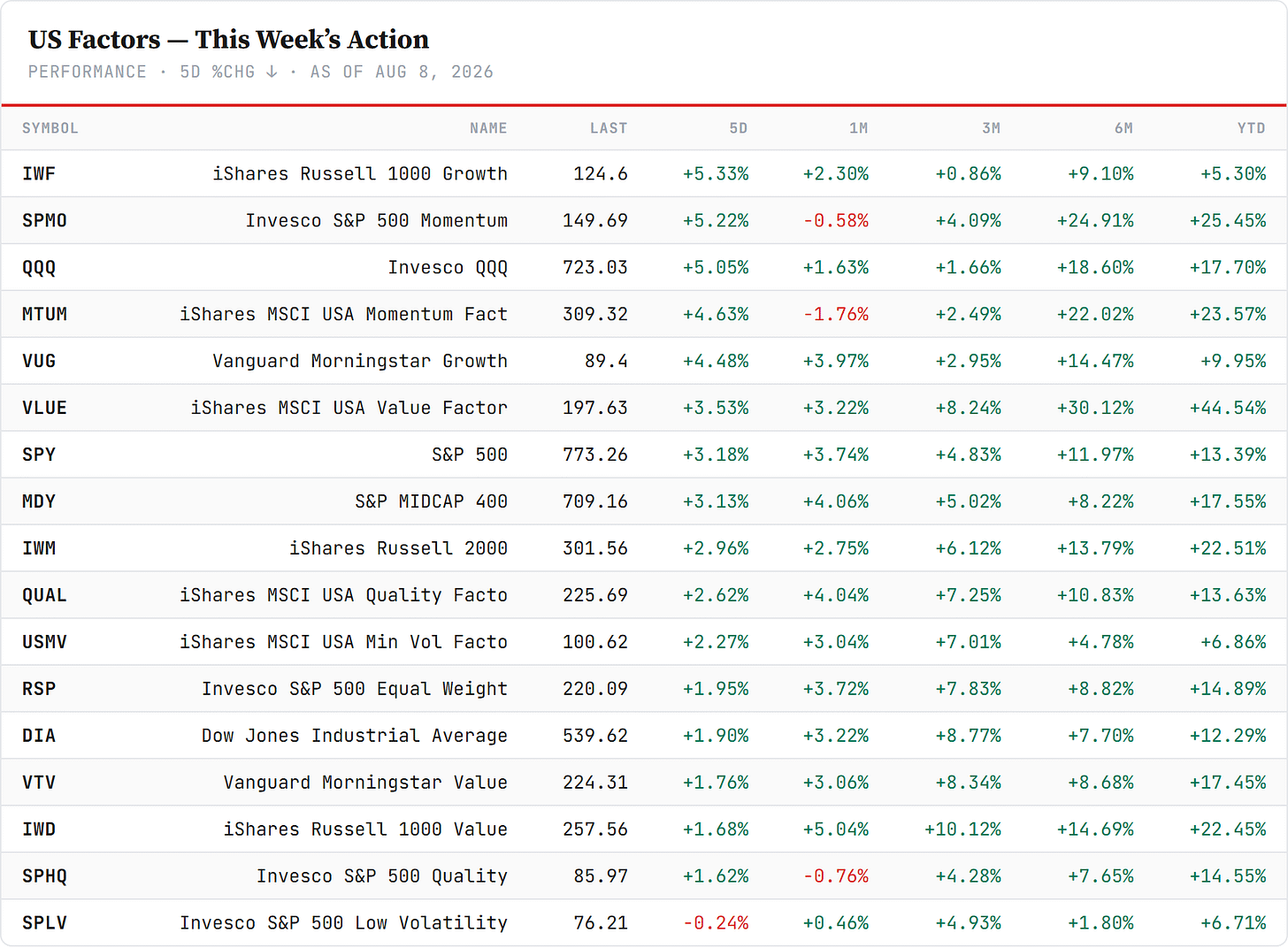
Task: Click the name Invesco QQQ
Action: [x=448, y=267]
